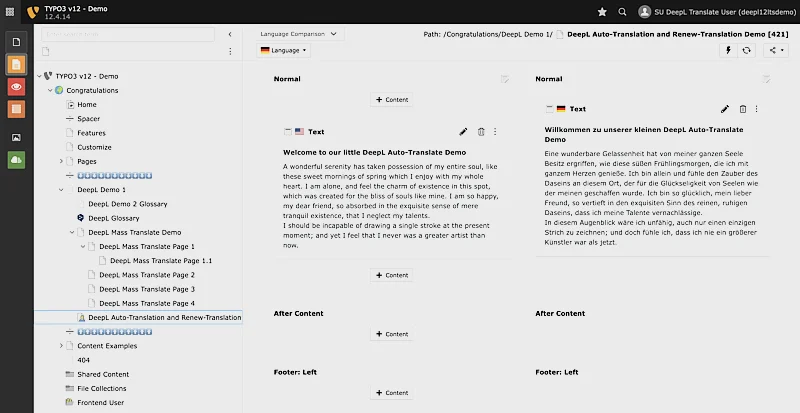800x413 pixels.
Task: Open the green cloud module icon
Action: (16, 160)
